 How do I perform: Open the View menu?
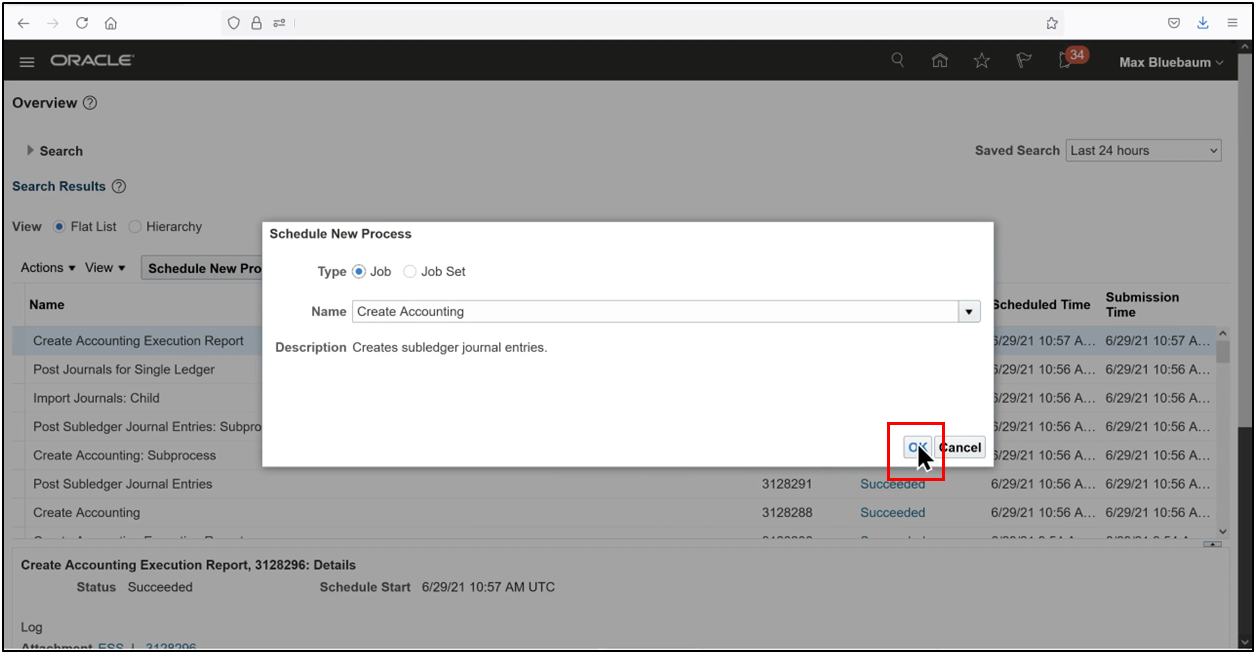(x=103, y=267)
